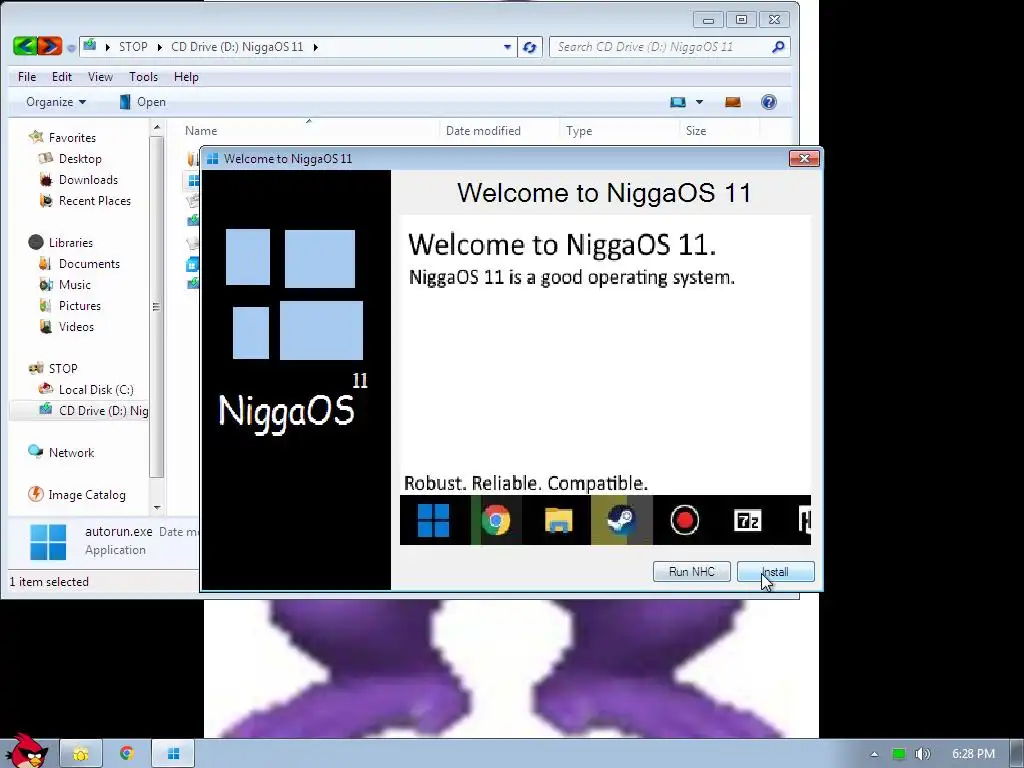Click the change view icon
Screen dimensions: 1024x768
point(678,102)
